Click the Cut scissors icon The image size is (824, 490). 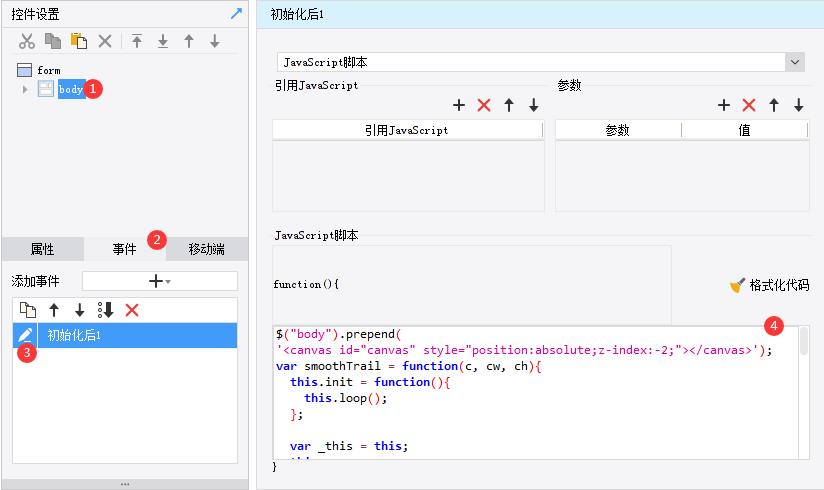click(x=27, y=41)
